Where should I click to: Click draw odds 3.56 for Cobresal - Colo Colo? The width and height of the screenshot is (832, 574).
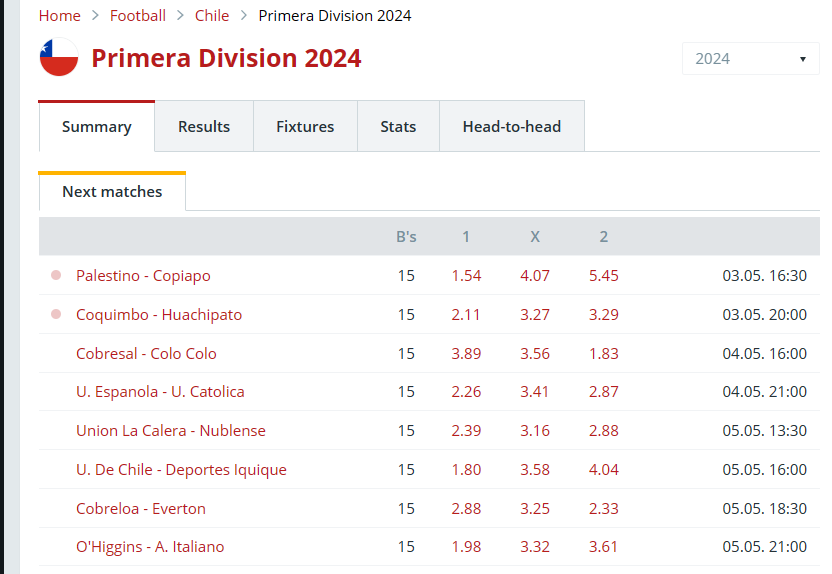pos(534,353)
